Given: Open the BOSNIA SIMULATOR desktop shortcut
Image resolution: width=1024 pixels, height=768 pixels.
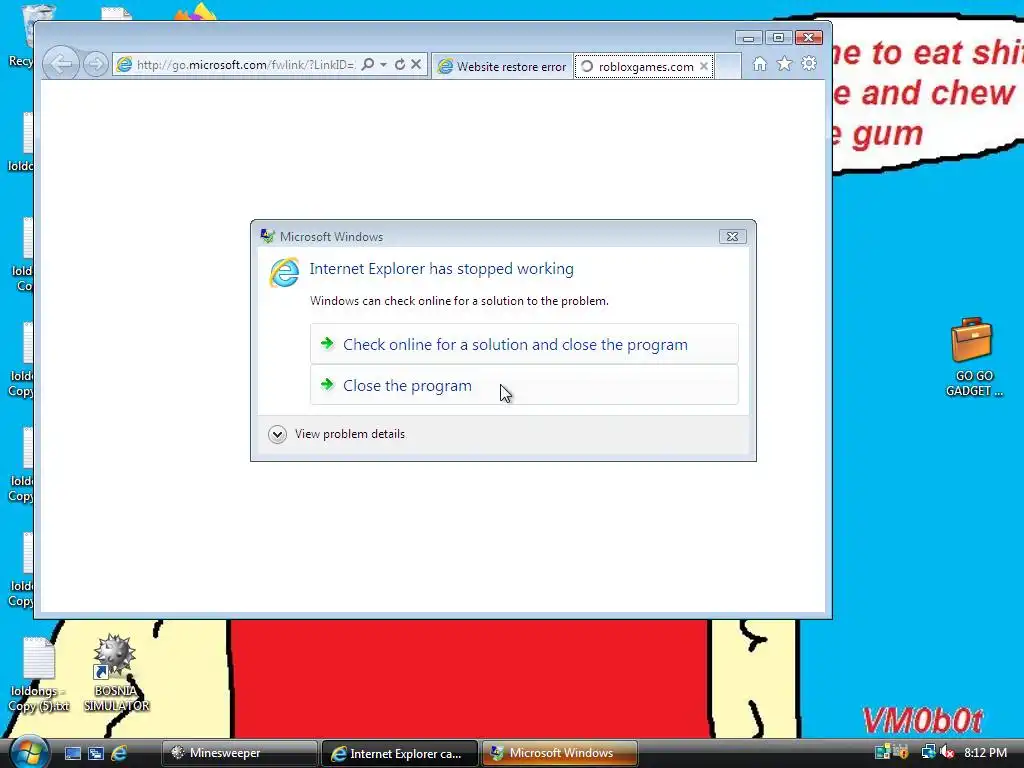Looking at the screenshot, I should 116,673.
